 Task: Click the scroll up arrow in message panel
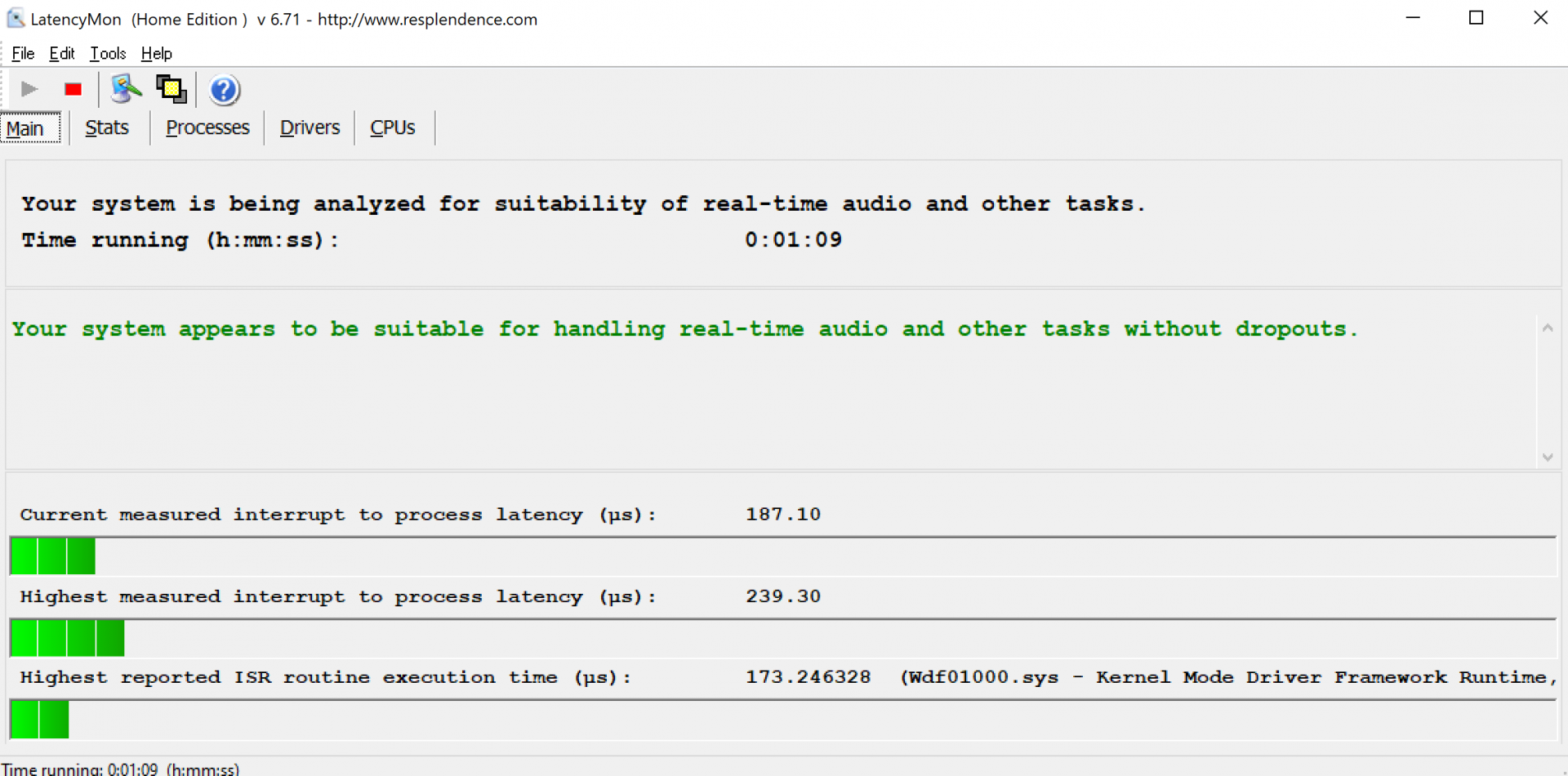pos(1547,328)
